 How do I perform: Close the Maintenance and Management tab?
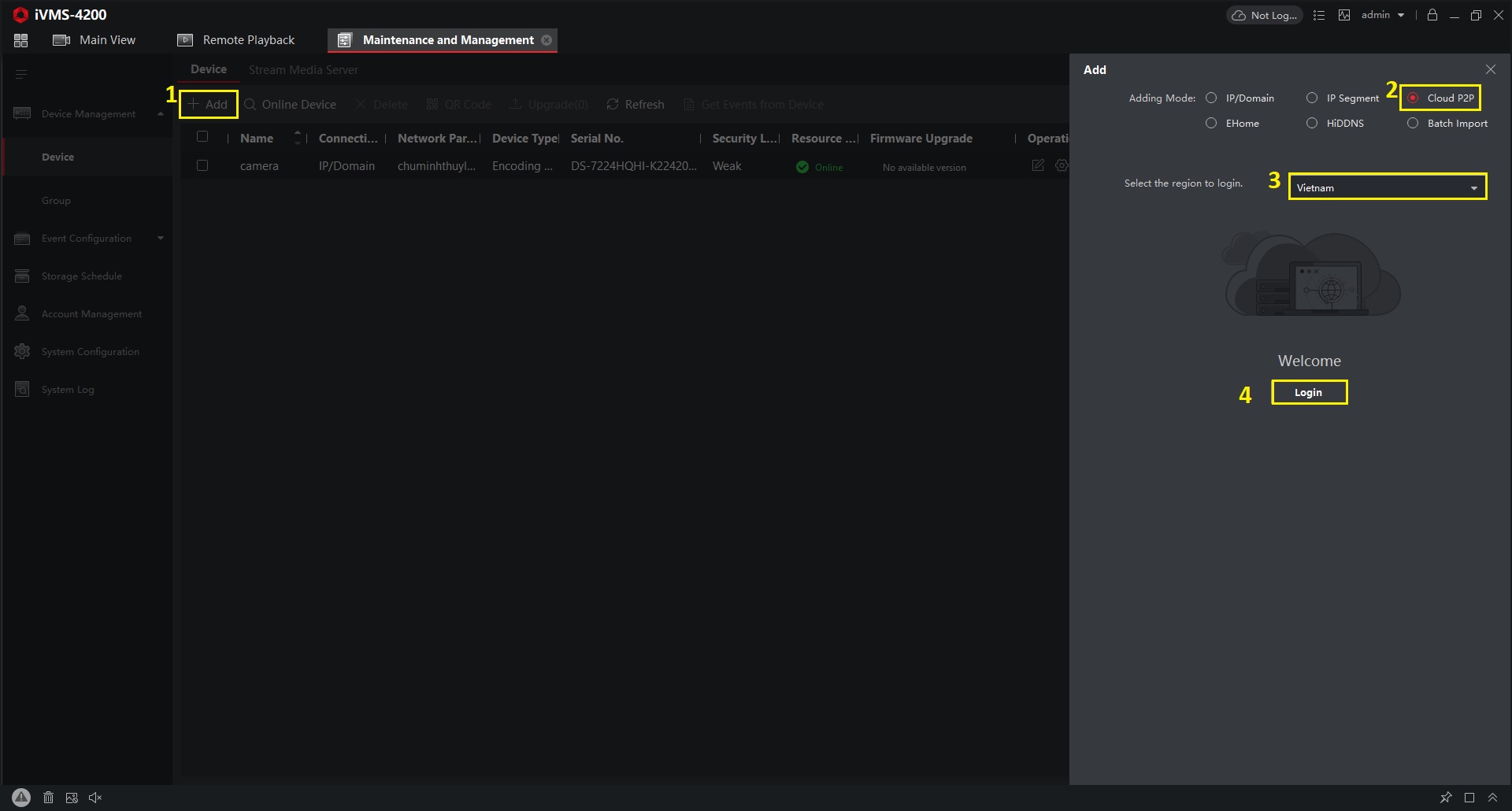pos(547,40)
